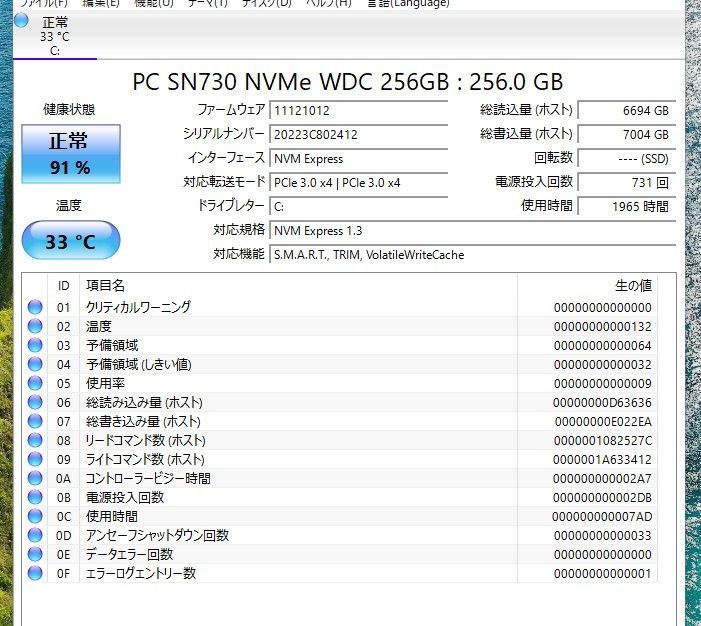Click status orb for 0F エラーログエントリー数
This screenshot has width=701, height=626.
(35, 573)
